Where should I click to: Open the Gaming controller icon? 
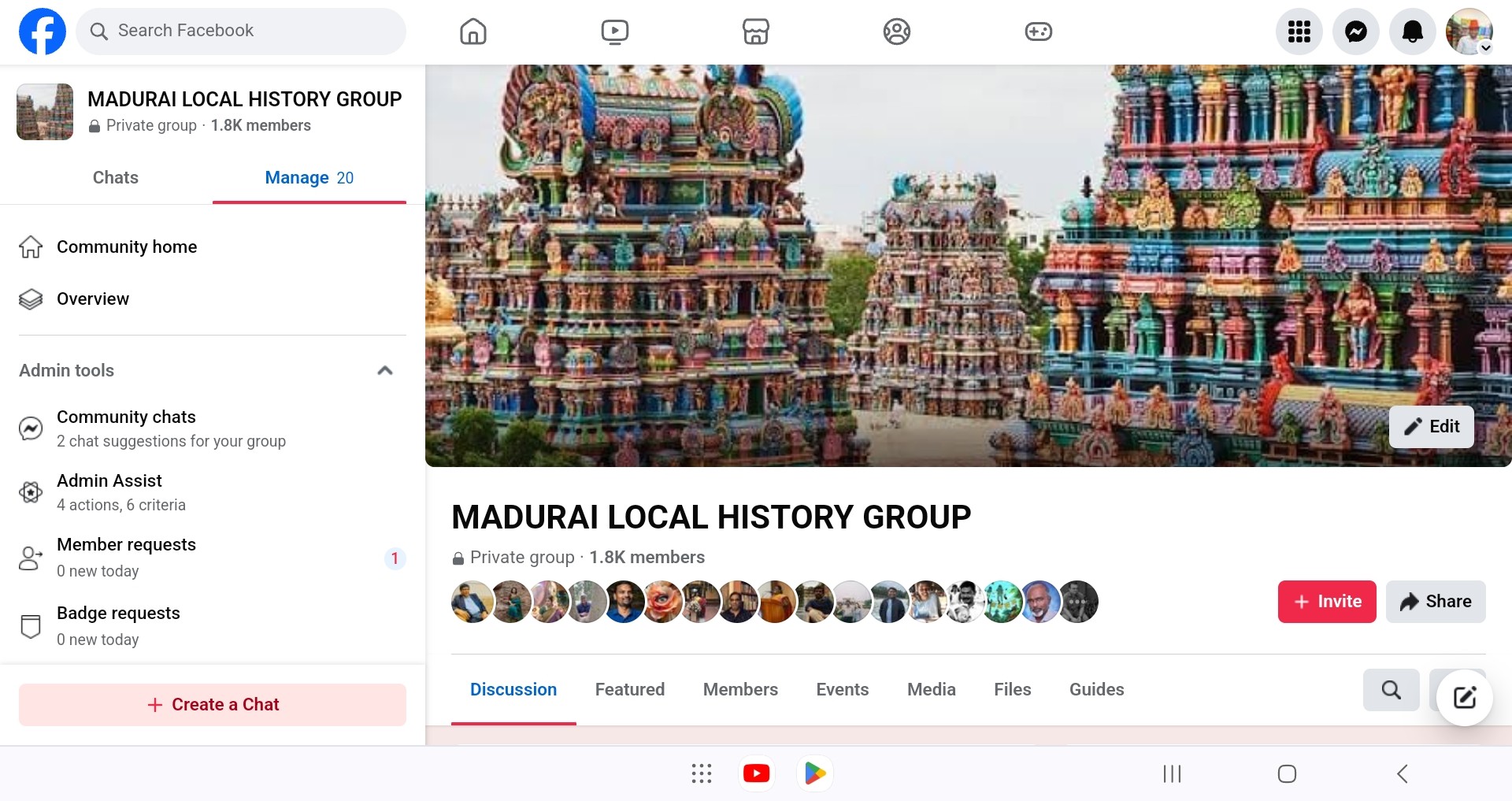pyautogui.click(x=1038, y=32)
